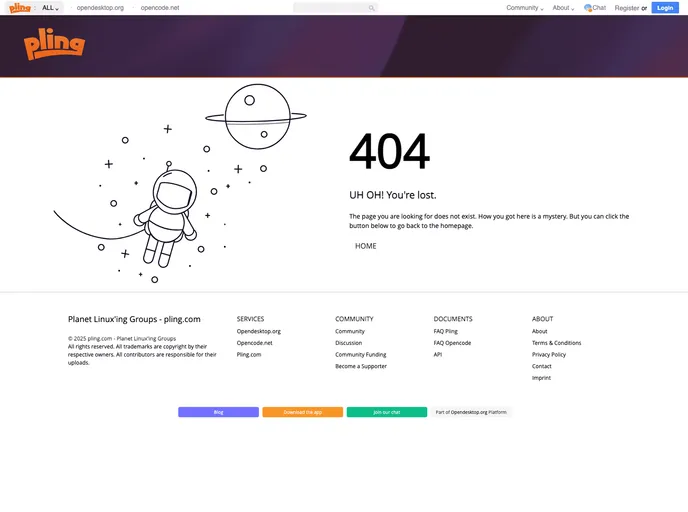Open the Contact footer link
This screenshot has width=688, height=512.
[541, 366]
